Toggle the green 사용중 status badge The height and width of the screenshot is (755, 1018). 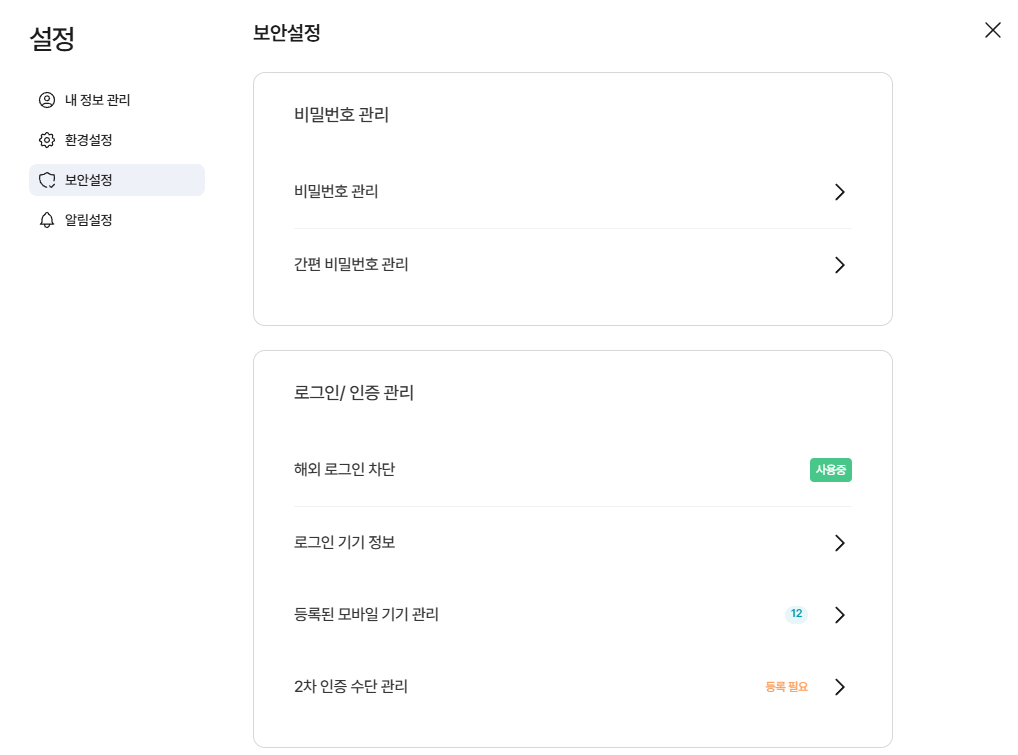coord(830,470)
